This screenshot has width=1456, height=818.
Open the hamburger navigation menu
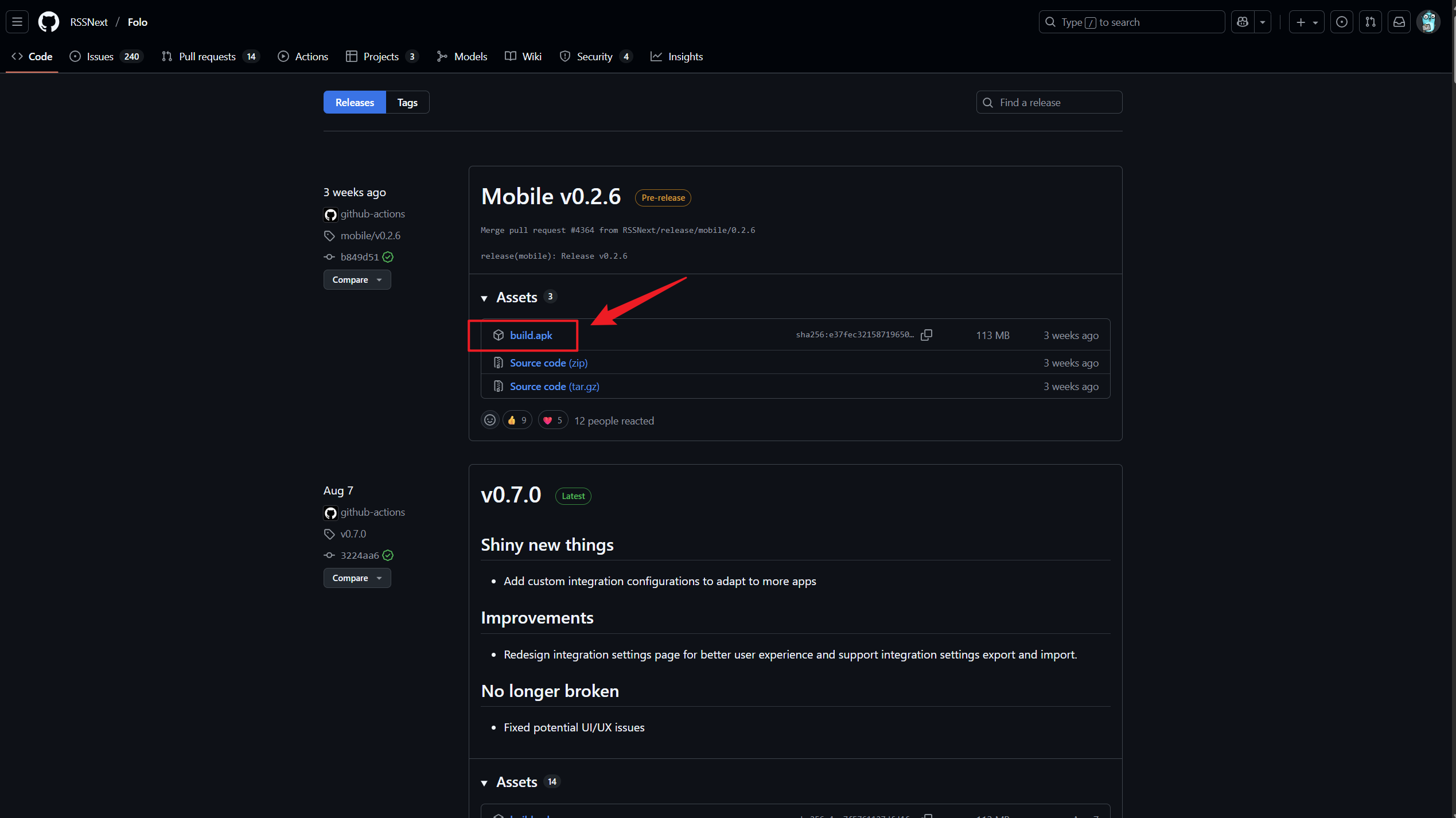click(17, 22)
